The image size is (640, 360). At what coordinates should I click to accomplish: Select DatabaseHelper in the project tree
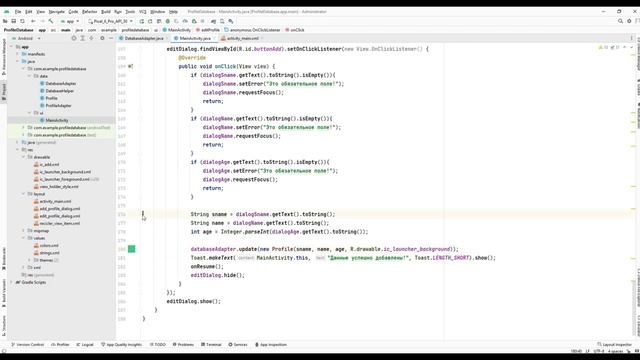tap(60, 91)
